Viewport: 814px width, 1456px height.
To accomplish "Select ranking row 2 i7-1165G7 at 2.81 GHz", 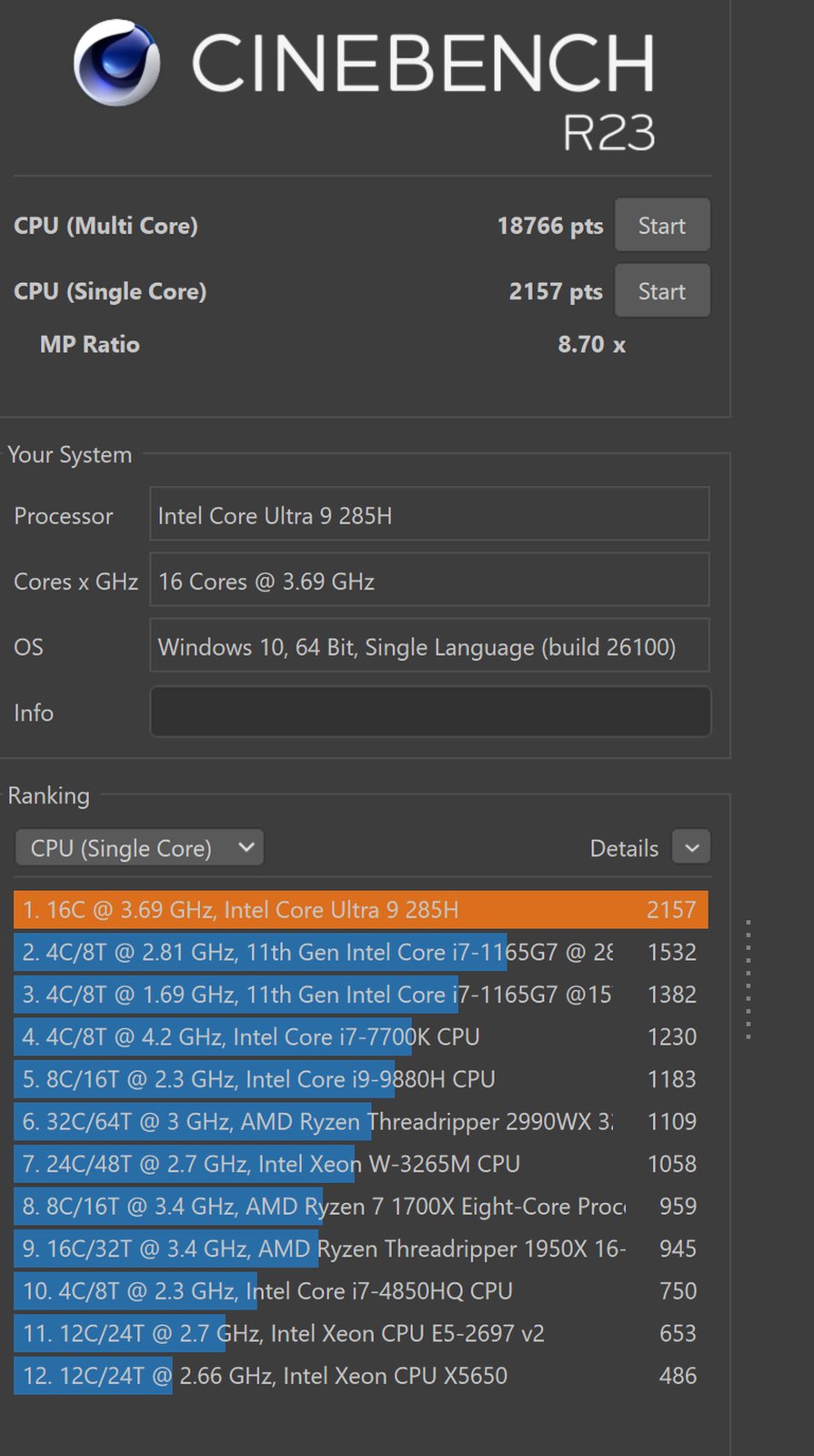I will point(360,952).
